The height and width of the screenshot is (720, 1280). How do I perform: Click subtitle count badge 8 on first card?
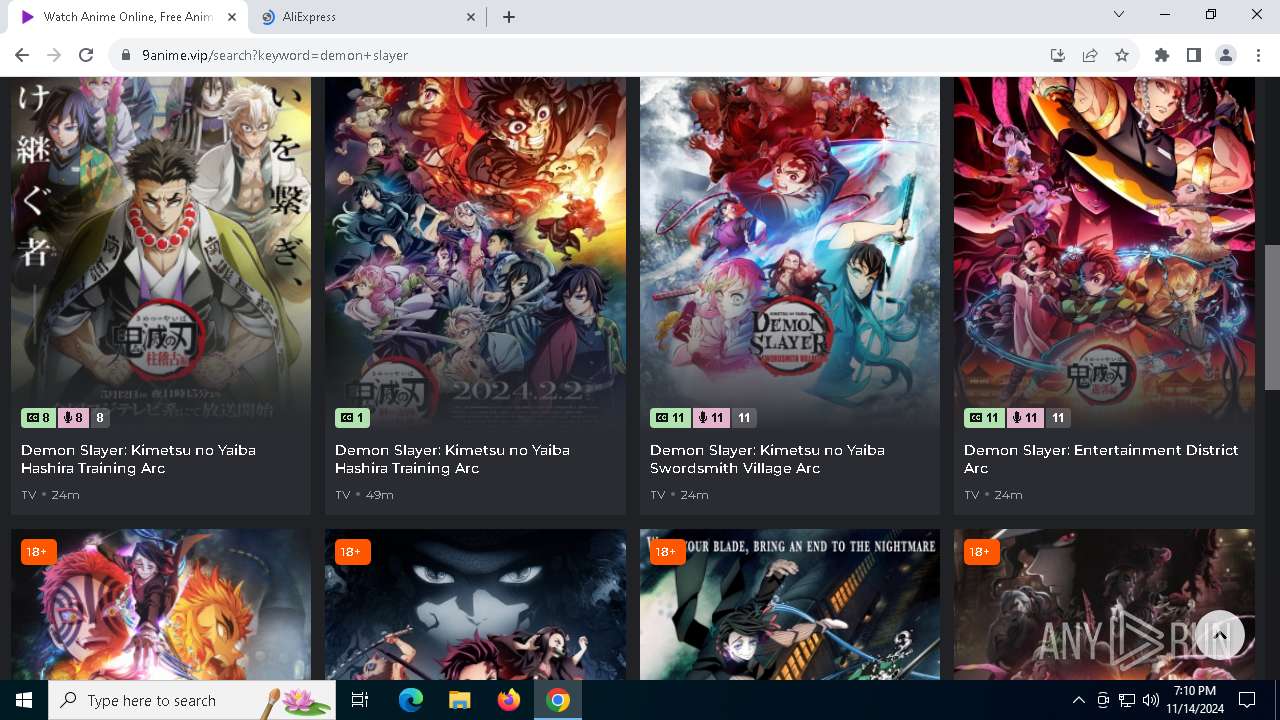pos(38,418)
